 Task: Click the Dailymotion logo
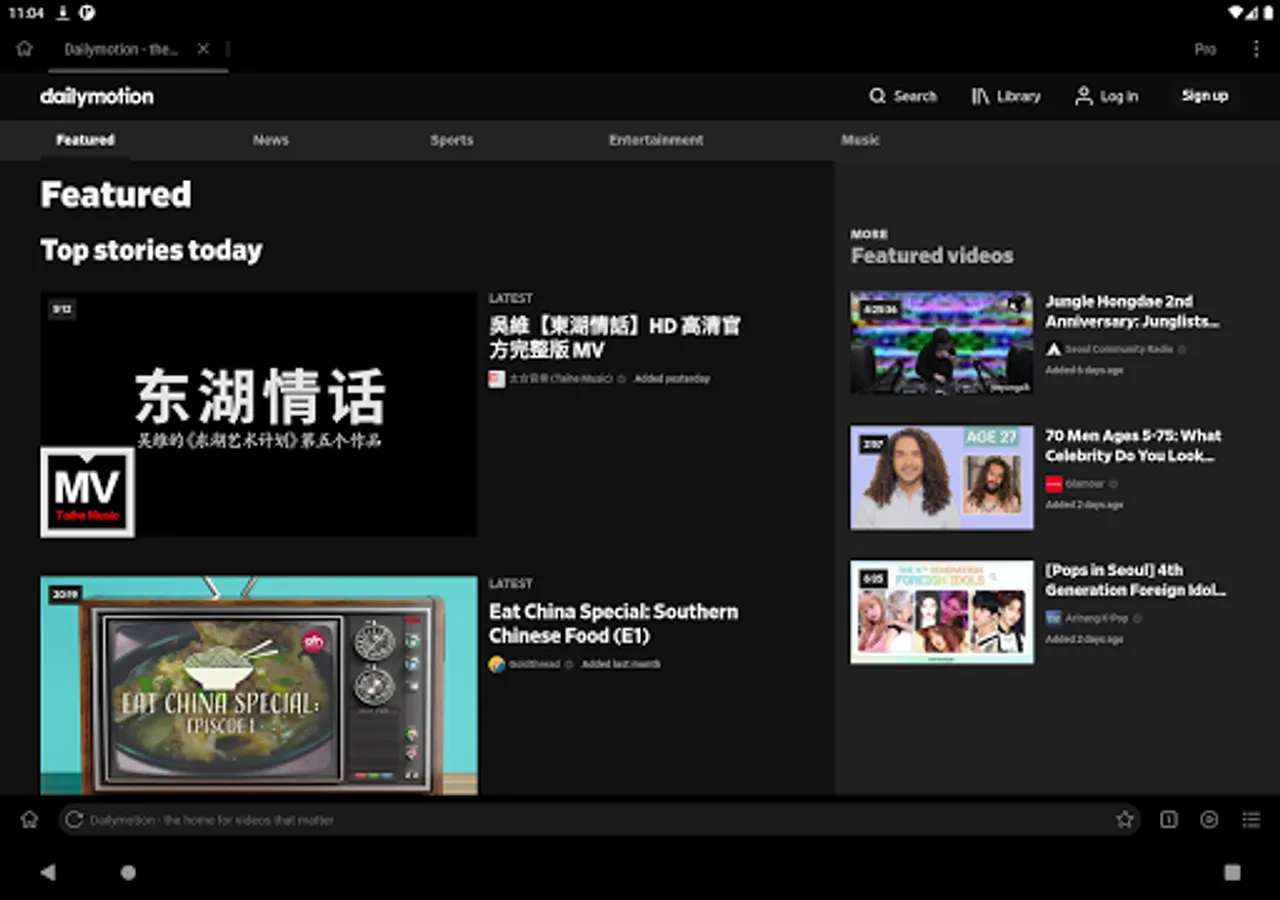pos(97,97)
